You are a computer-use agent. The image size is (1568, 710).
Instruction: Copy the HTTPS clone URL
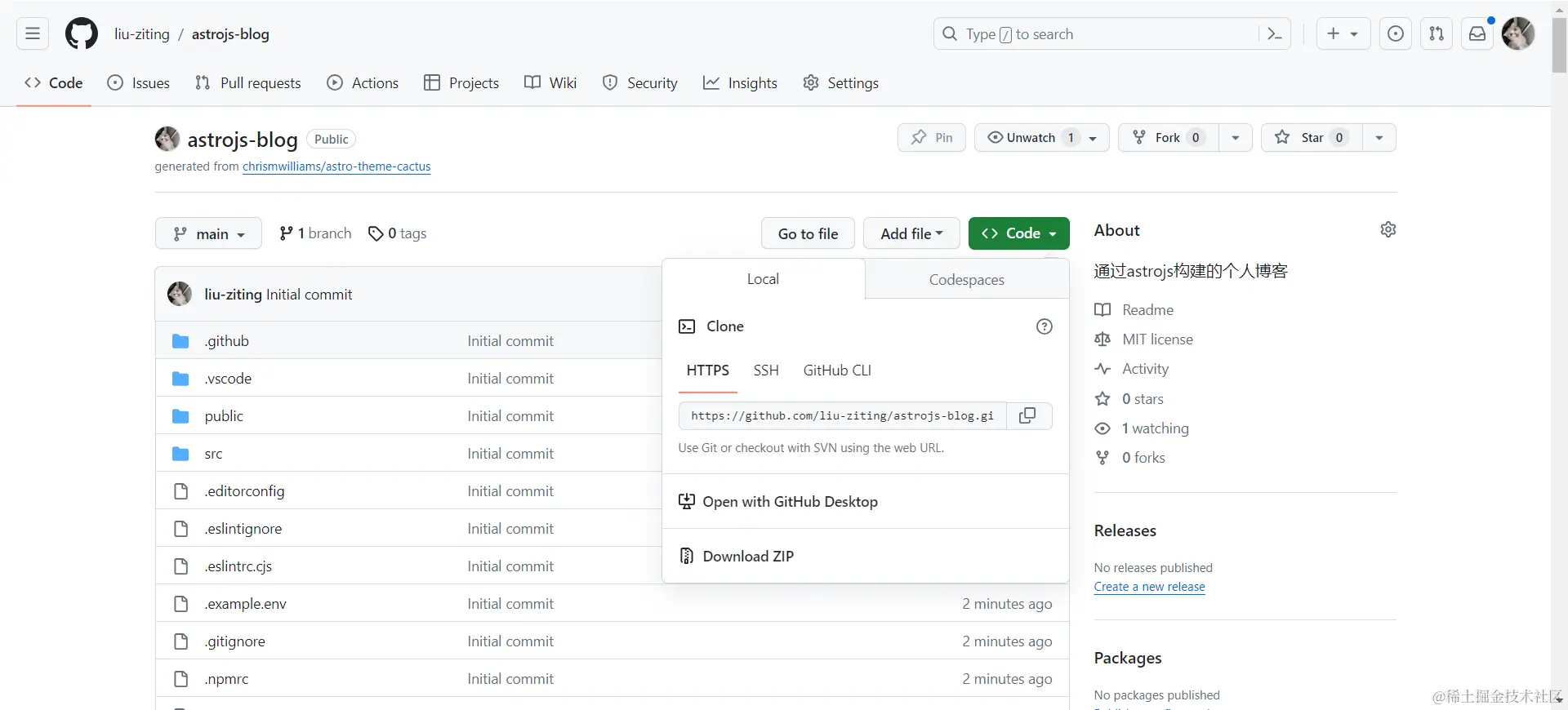[x=1028, y=415]
